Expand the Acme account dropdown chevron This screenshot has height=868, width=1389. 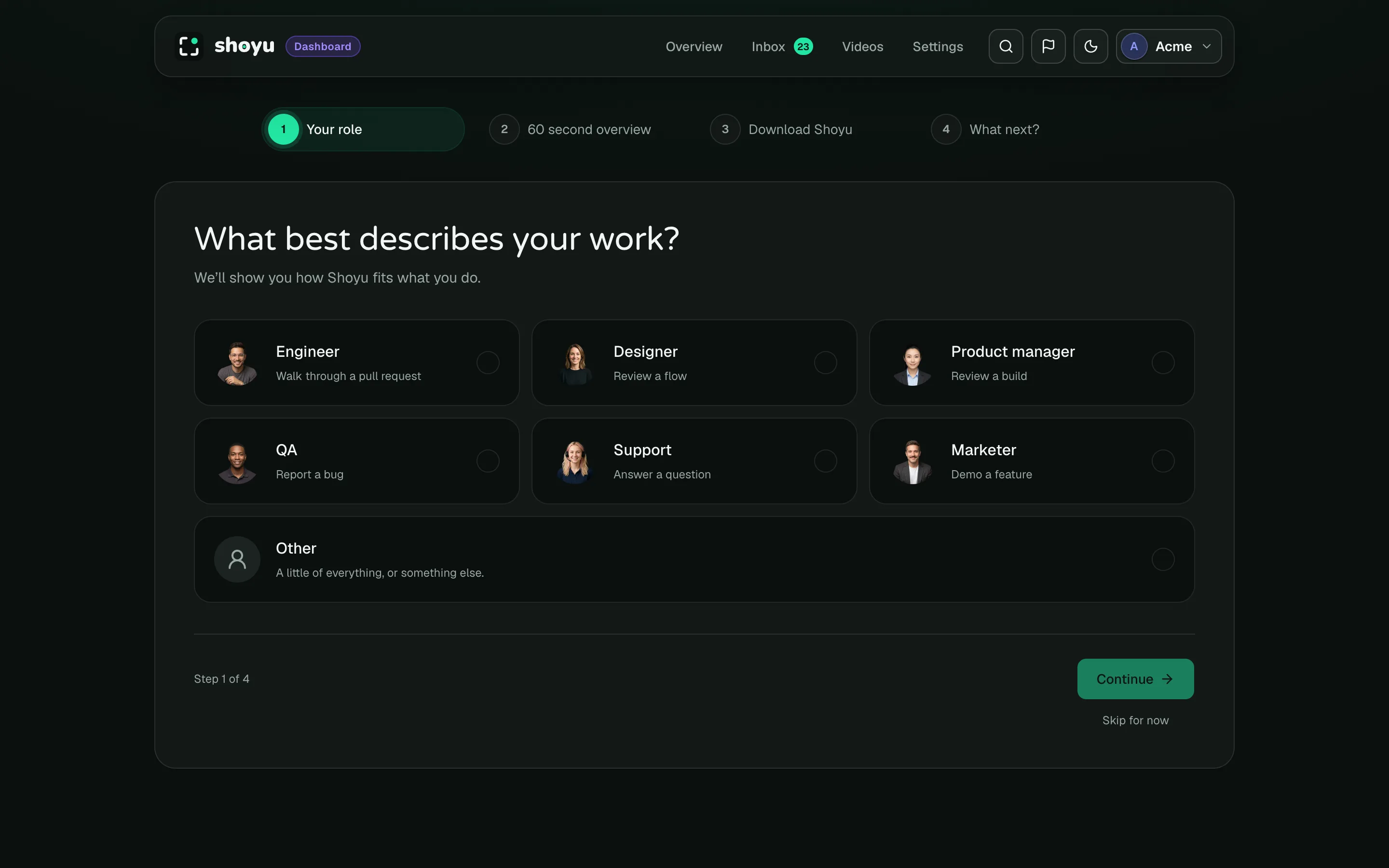click(1207, 46)
